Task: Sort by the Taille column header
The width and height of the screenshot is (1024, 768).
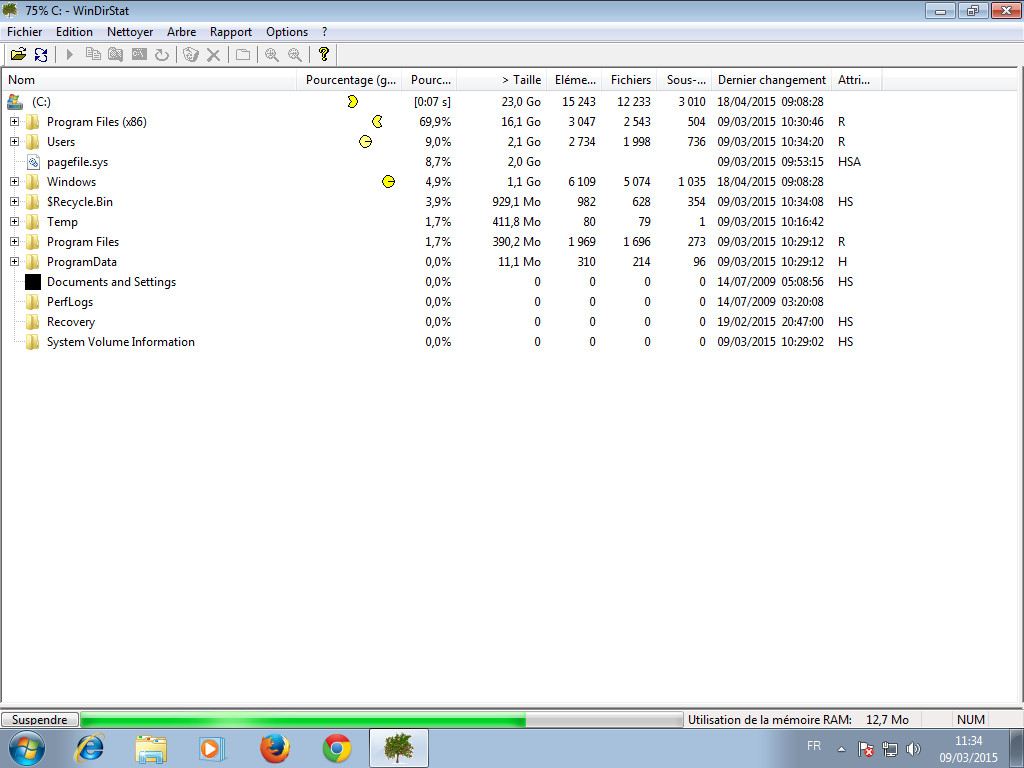Action: tap(520, 80)
